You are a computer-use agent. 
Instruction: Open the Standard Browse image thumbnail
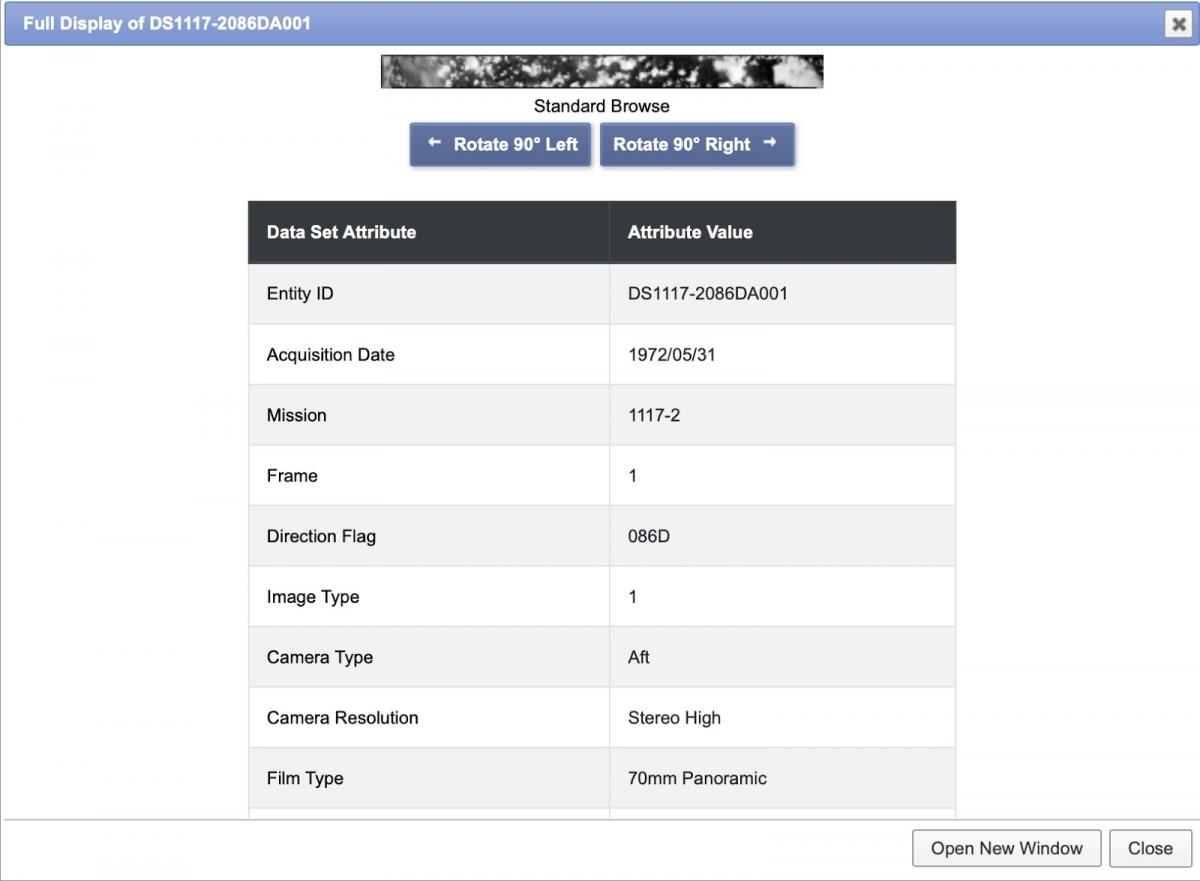click(601, 72)
